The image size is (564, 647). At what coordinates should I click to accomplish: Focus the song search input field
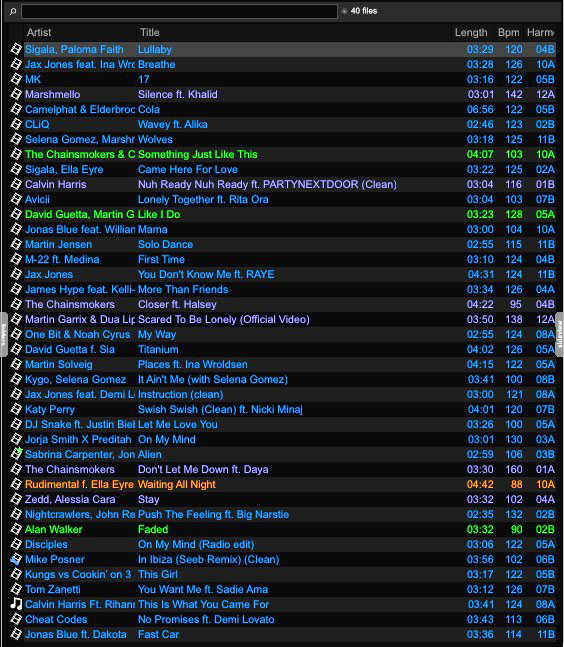(179, 11)
